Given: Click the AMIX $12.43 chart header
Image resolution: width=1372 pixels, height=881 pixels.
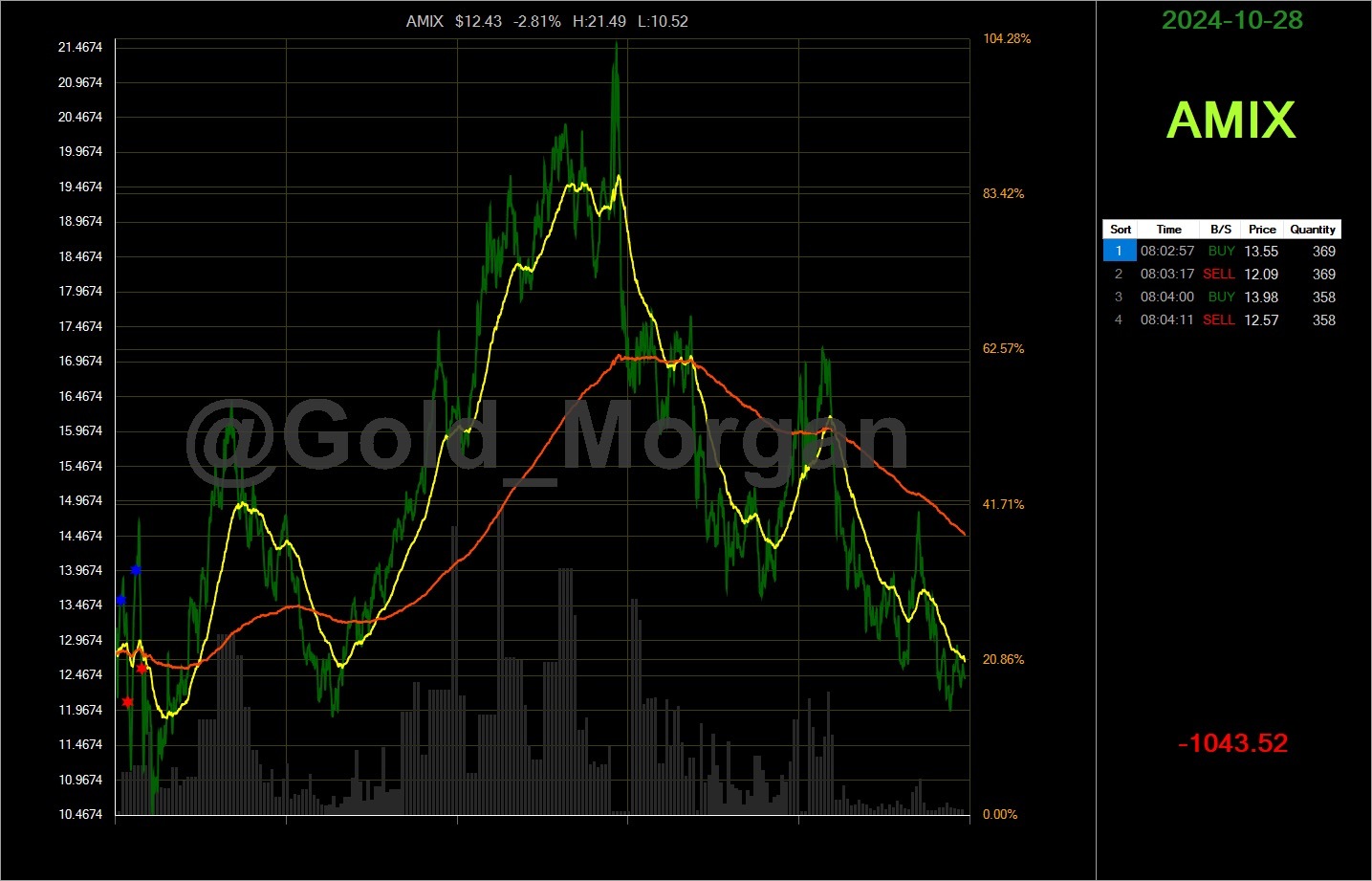Looking at the screenshot, I should pyautogui.click(x=454, y=21).
